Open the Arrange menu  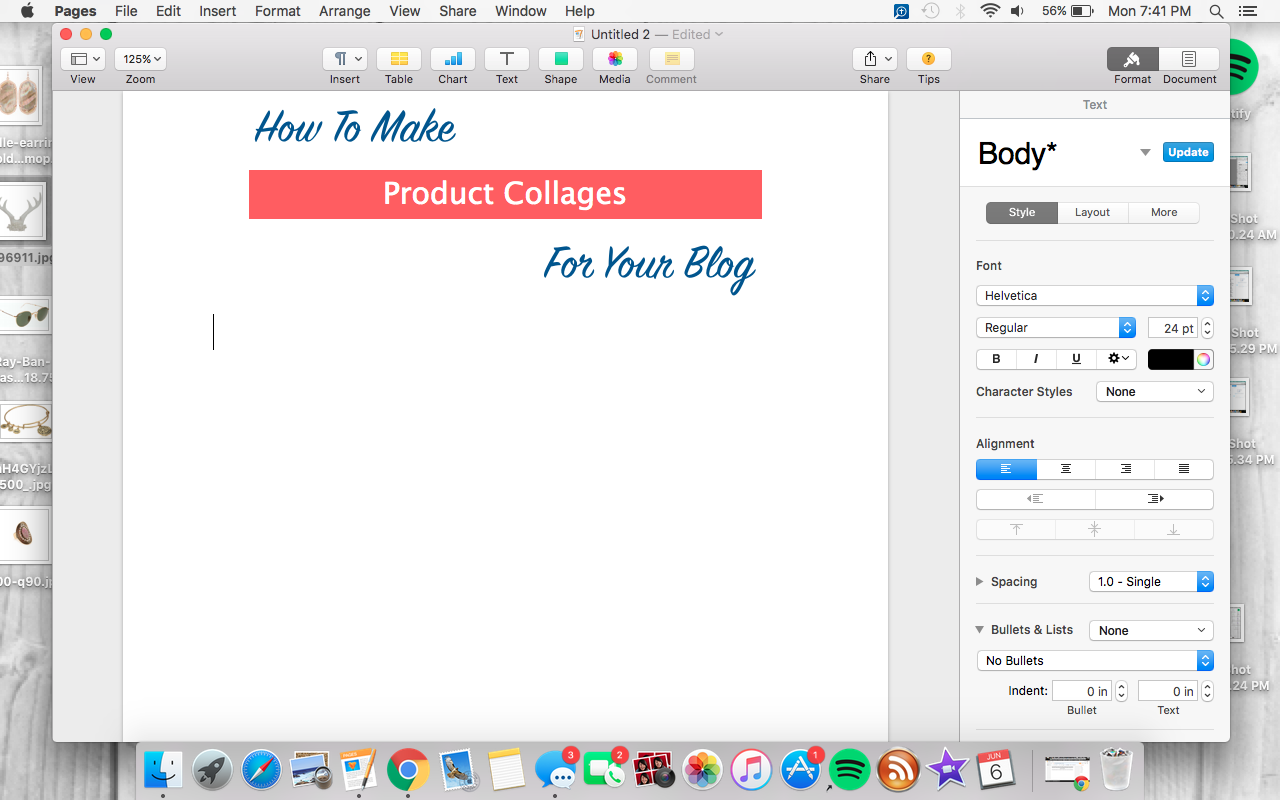[x=344, y=11]
